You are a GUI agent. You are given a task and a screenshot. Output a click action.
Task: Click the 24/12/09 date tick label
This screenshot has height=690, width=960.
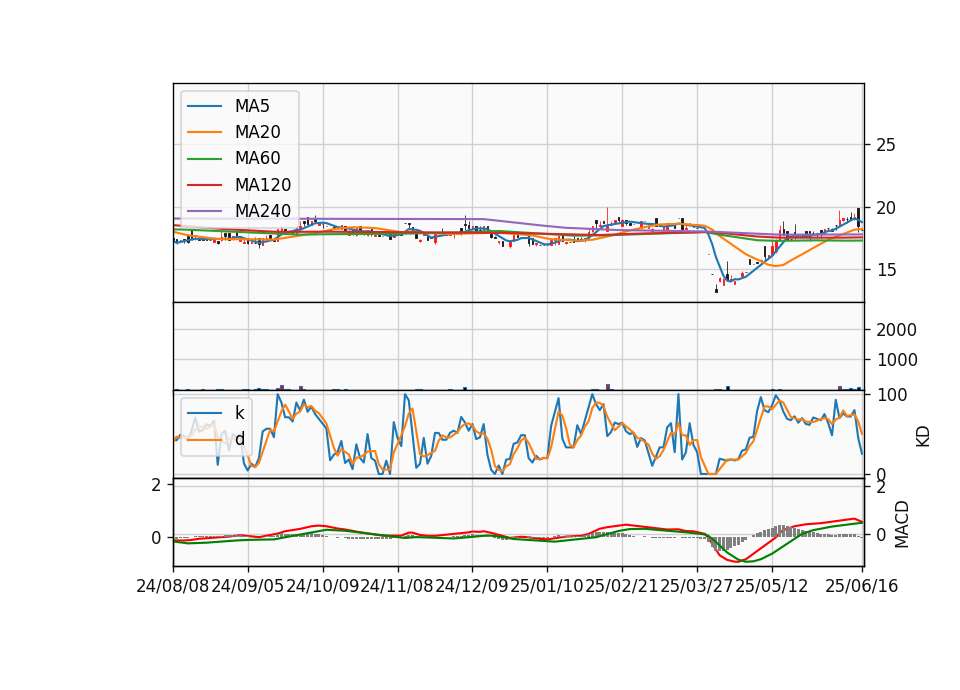(472, 586)
